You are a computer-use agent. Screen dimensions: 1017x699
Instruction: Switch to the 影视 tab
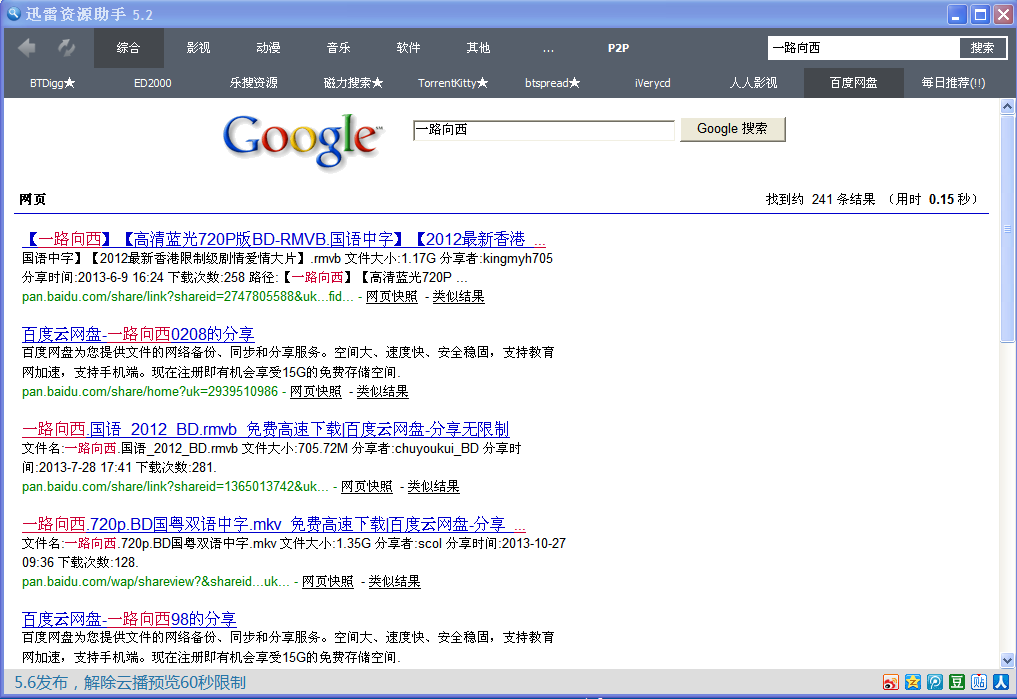tap(198, 48)
